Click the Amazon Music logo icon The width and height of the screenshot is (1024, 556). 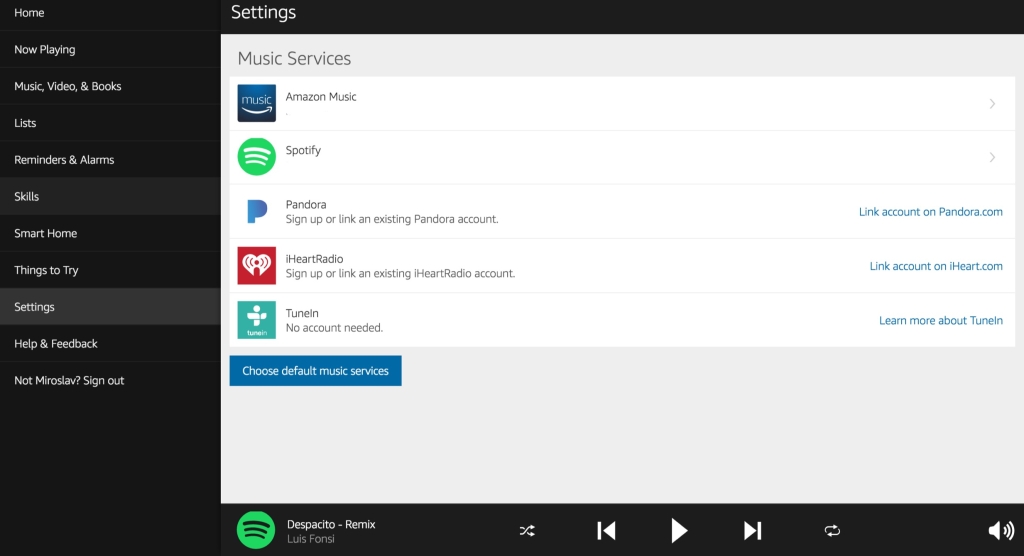(256, 103)
